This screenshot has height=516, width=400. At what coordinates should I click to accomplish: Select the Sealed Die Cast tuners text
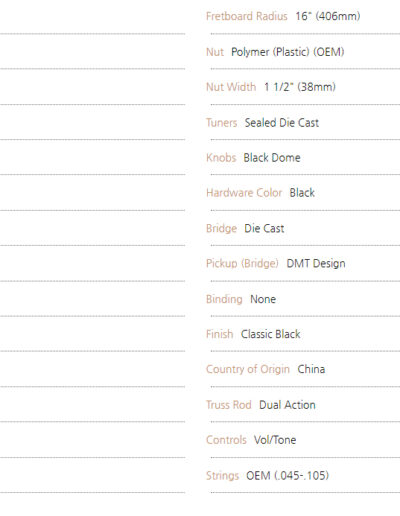(282, 123)
